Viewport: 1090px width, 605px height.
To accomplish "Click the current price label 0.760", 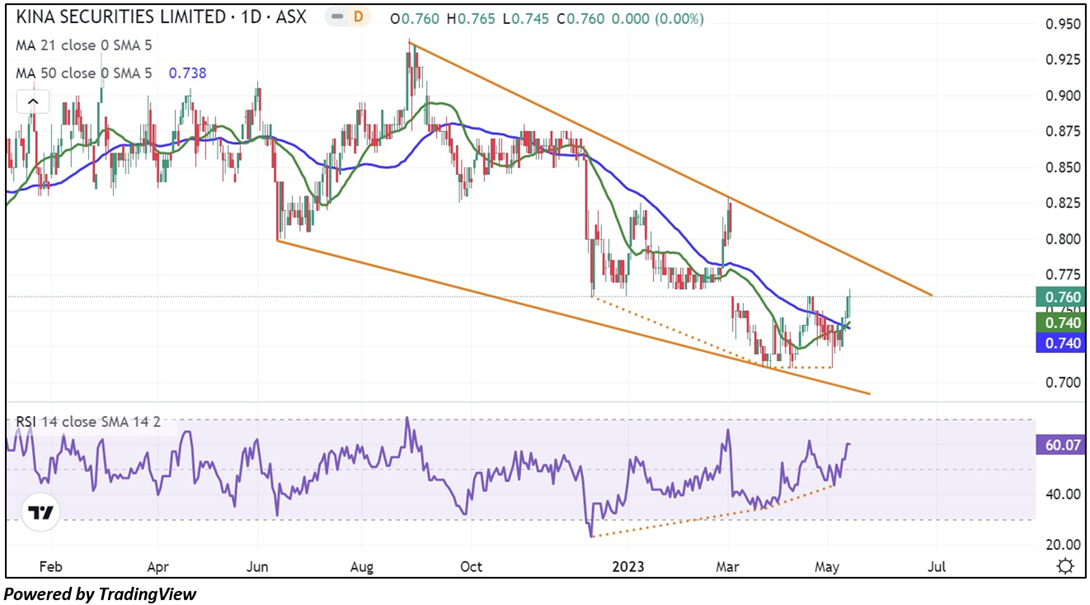I will coord(1060,297).
